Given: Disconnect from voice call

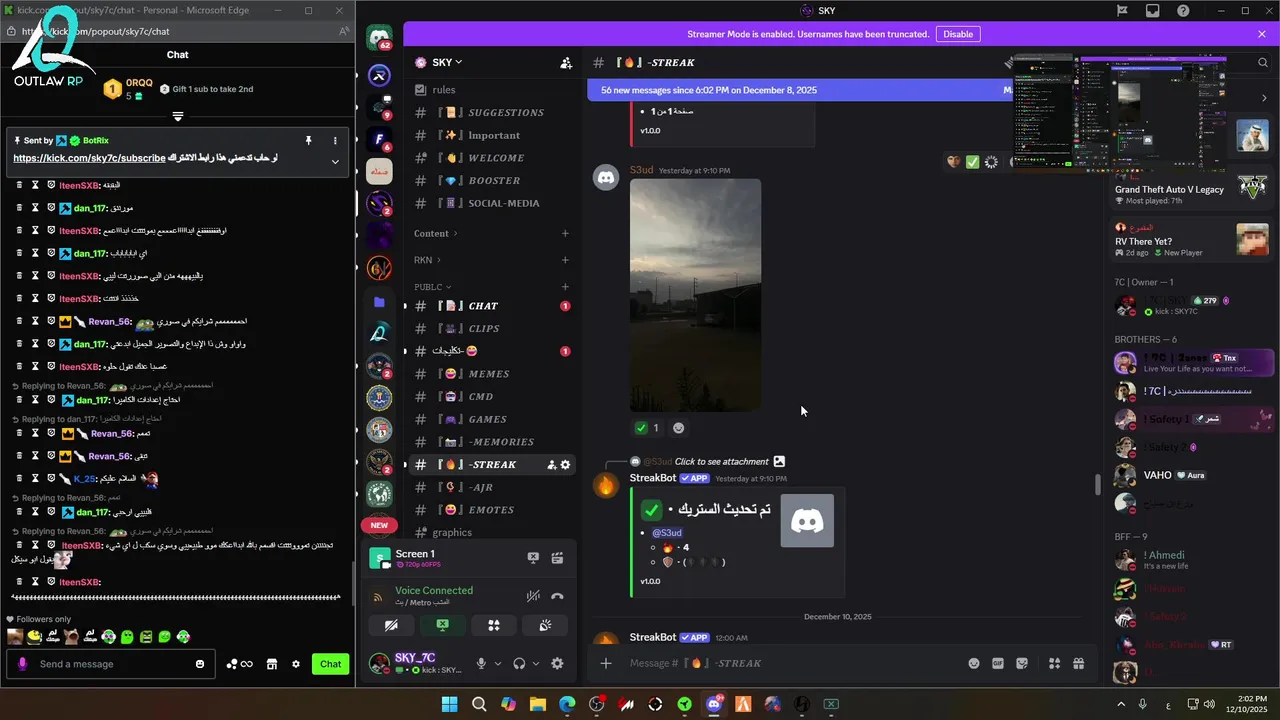Looking at the screenshot, I should pyautogui.click(x=557, y=596).
